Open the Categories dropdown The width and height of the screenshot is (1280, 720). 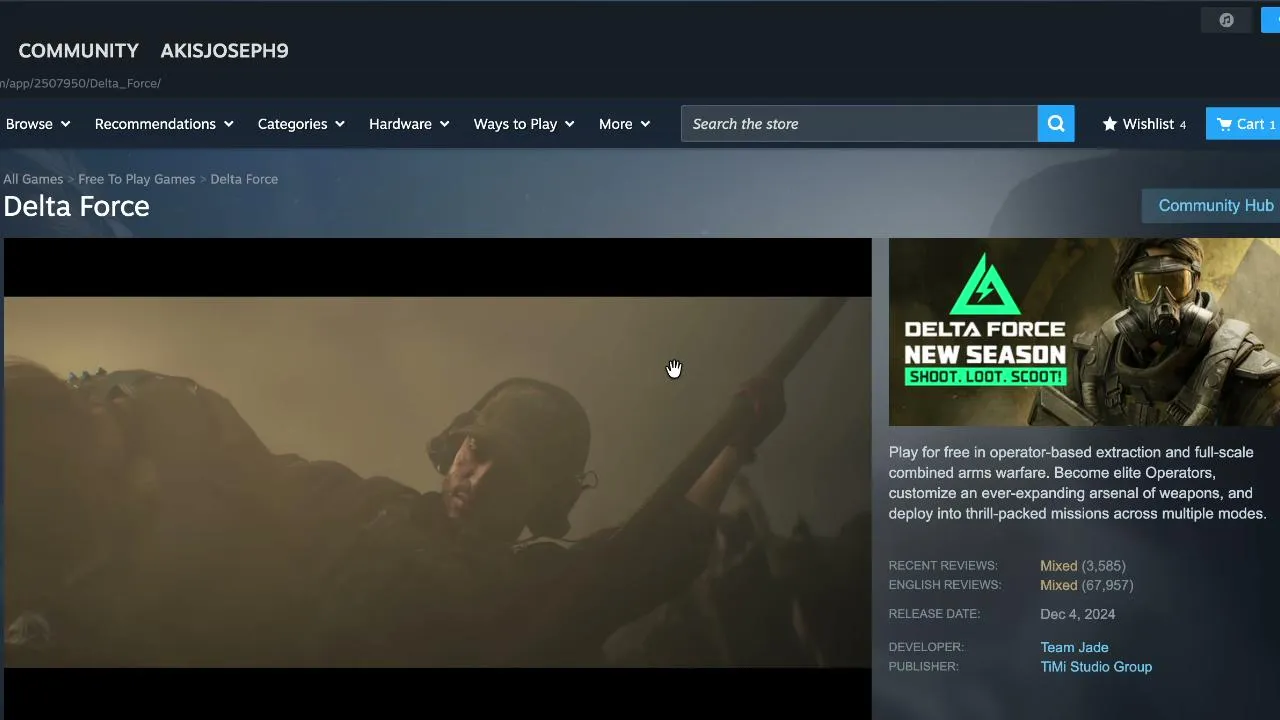[x=301, y=124]
